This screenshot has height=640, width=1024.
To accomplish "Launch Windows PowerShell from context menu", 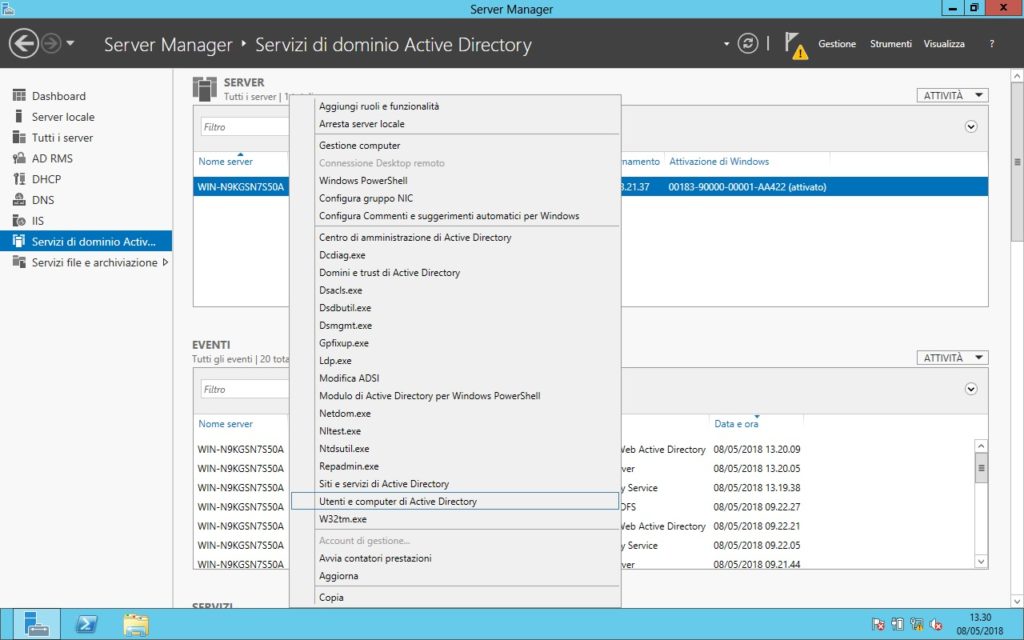I will point(455,180).
